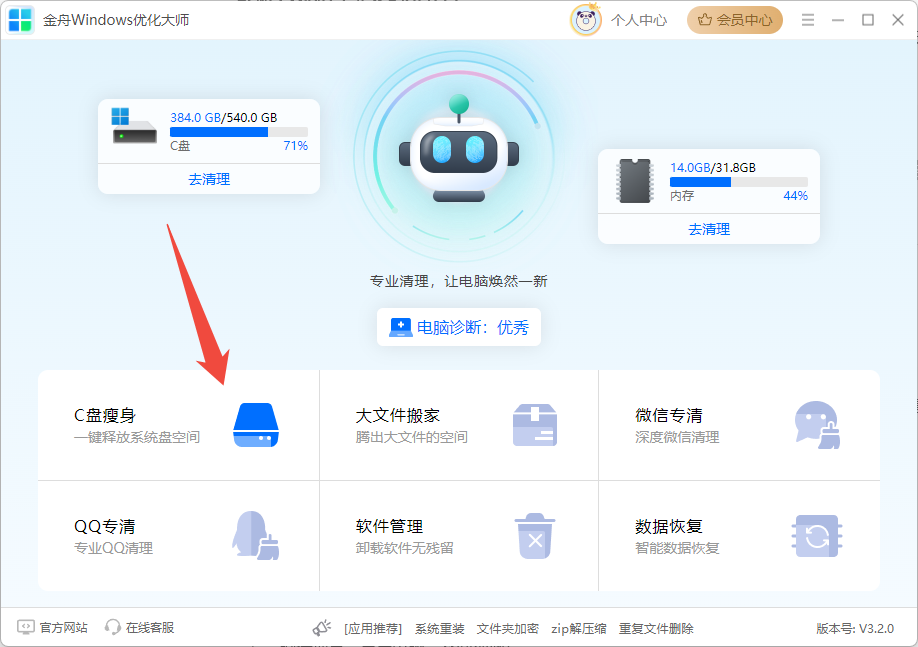Click the megaphone announcement icon

click(321, 628)
